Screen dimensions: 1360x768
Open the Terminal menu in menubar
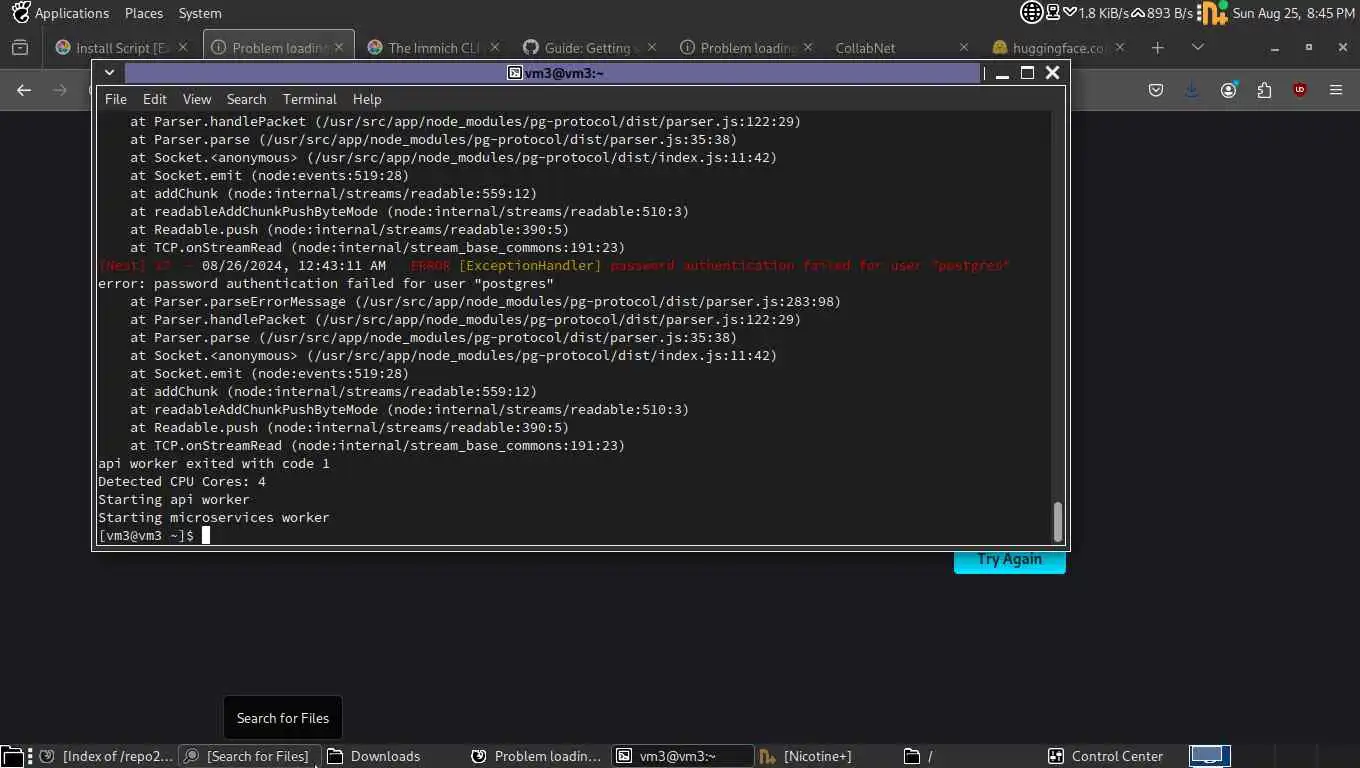tap(310, 99)
